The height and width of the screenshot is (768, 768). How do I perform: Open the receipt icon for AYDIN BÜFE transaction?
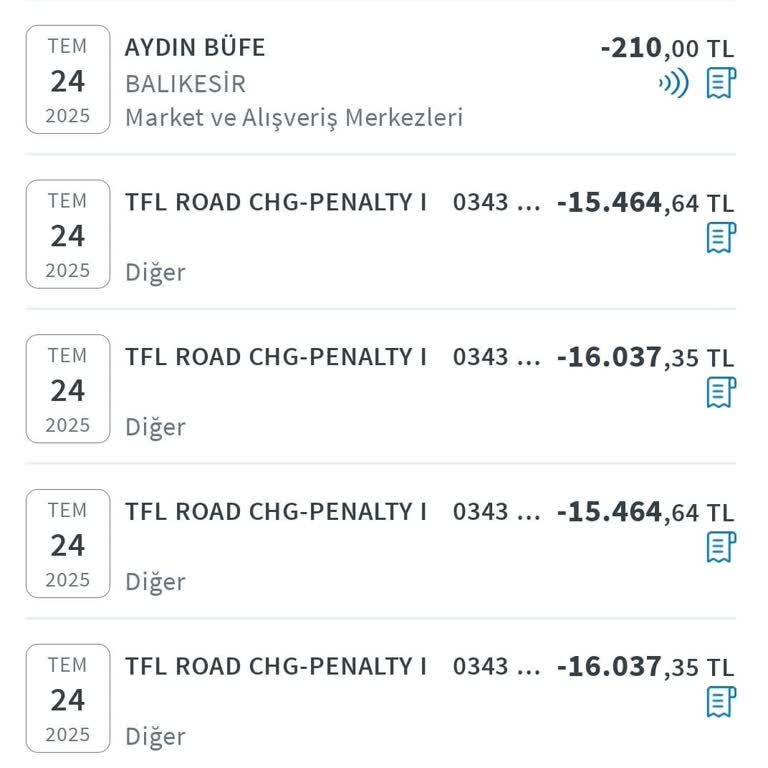720,83
